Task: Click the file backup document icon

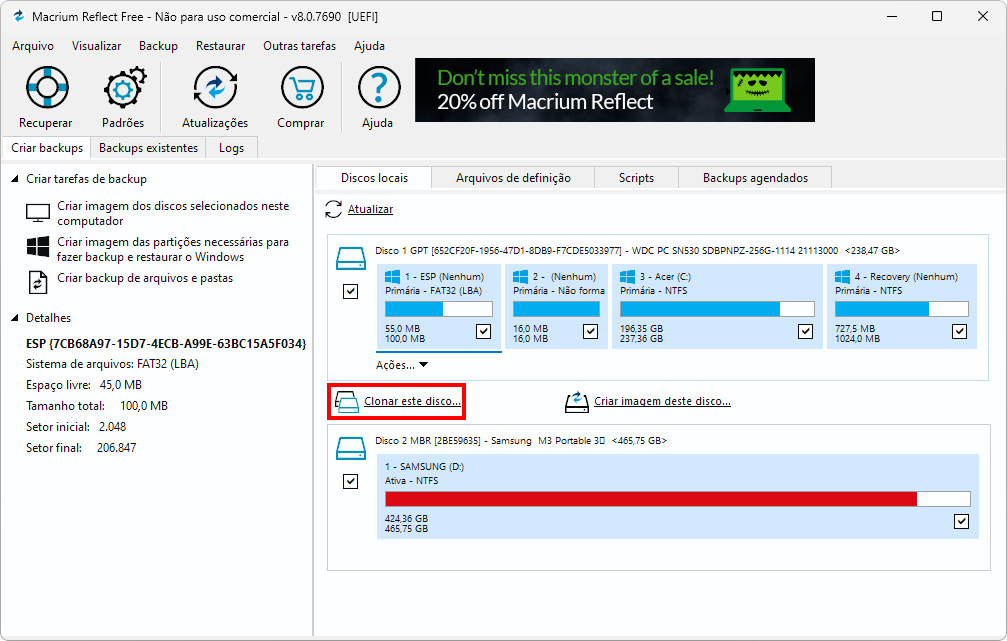Action: coord(38,283)
